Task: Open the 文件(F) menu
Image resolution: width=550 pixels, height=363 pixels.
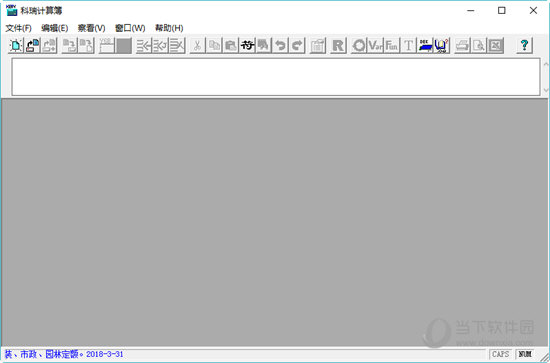Action: click(x=18, y=28)
